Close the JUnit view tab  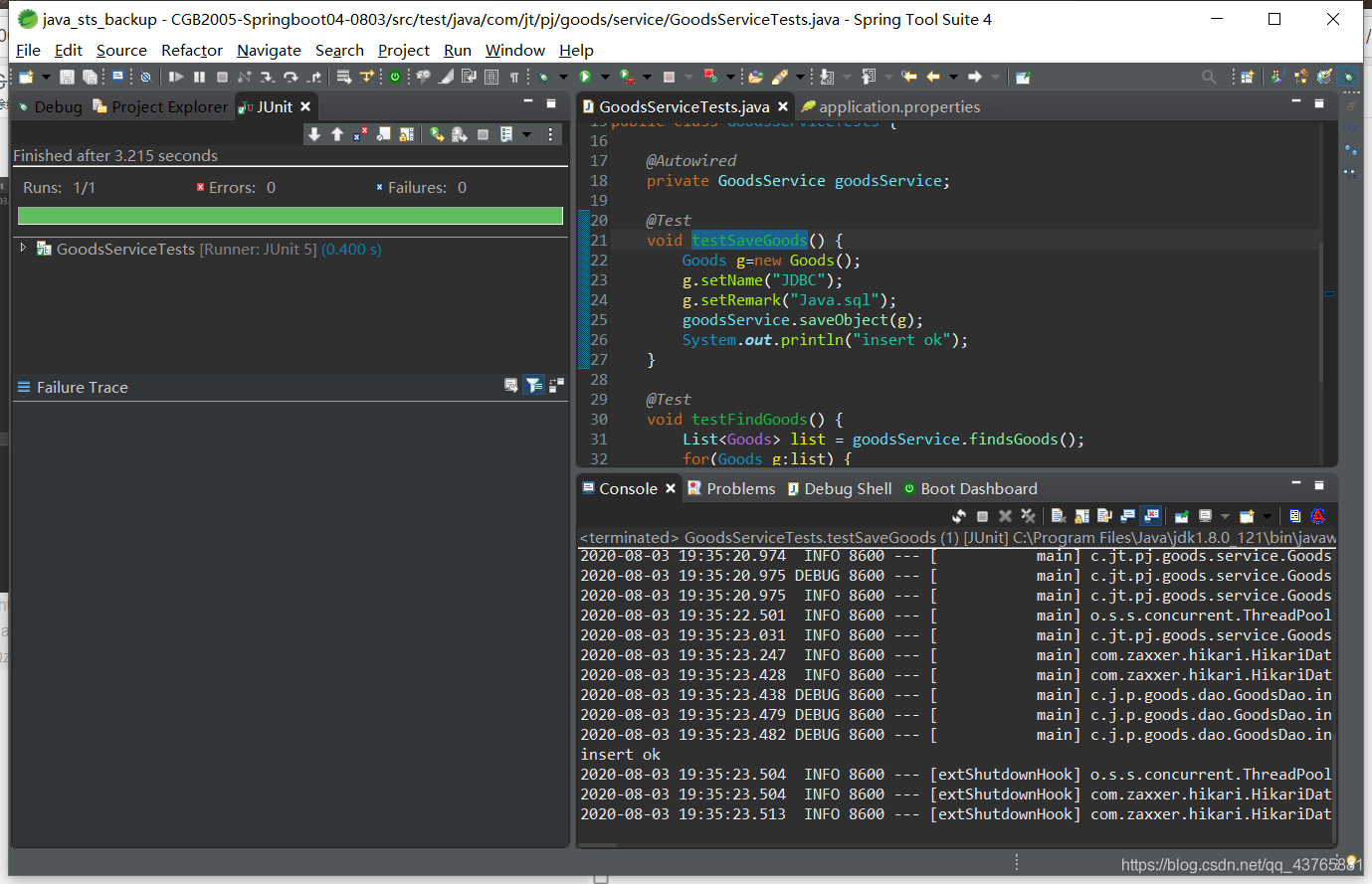coord(305,106)
